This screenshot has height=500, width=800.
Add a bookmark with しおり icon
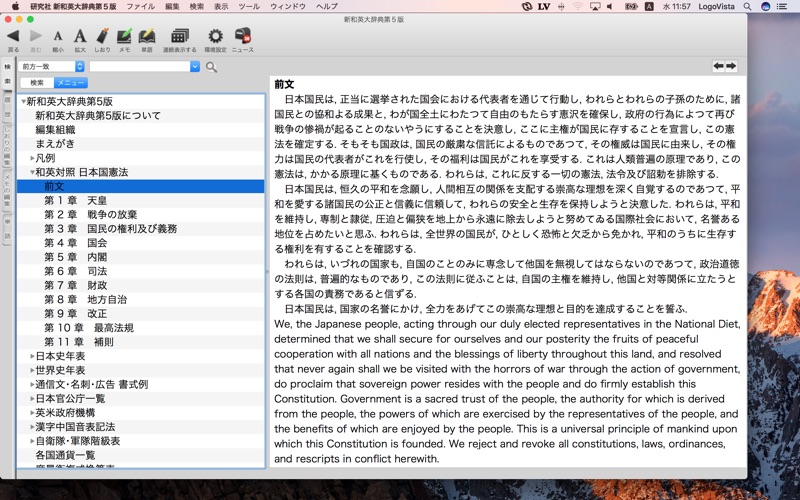(x=102, y=36)
